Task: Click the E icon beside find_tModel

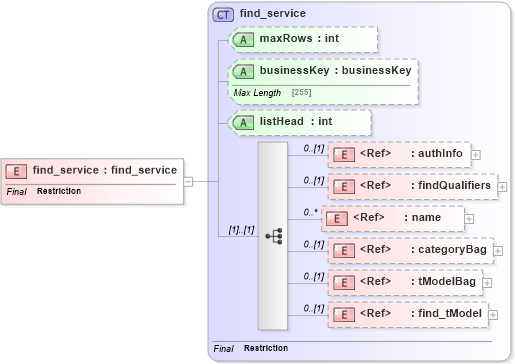Action: point(344,315)
